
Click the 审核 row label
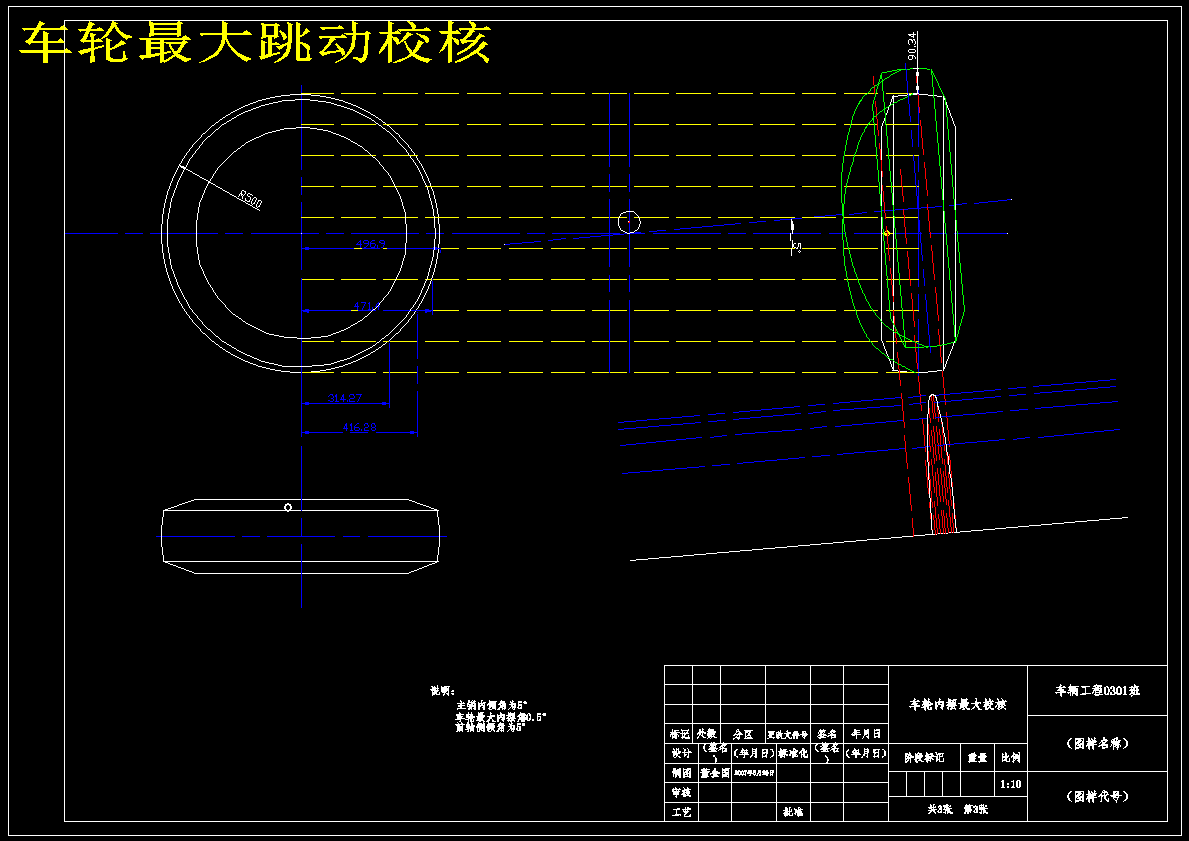tap(681, 792)
